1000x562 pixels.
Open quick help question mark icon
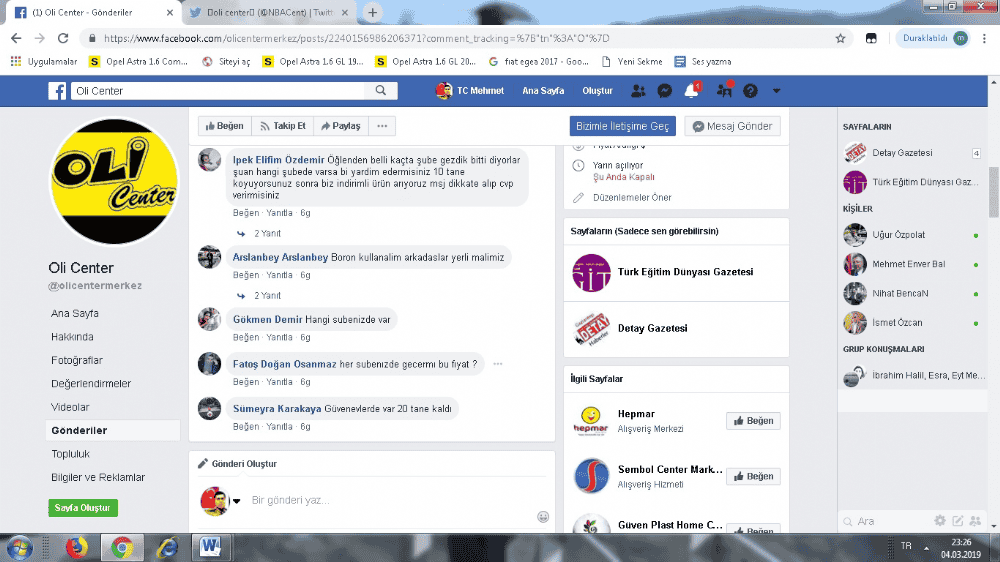click(x=751, y=91)
